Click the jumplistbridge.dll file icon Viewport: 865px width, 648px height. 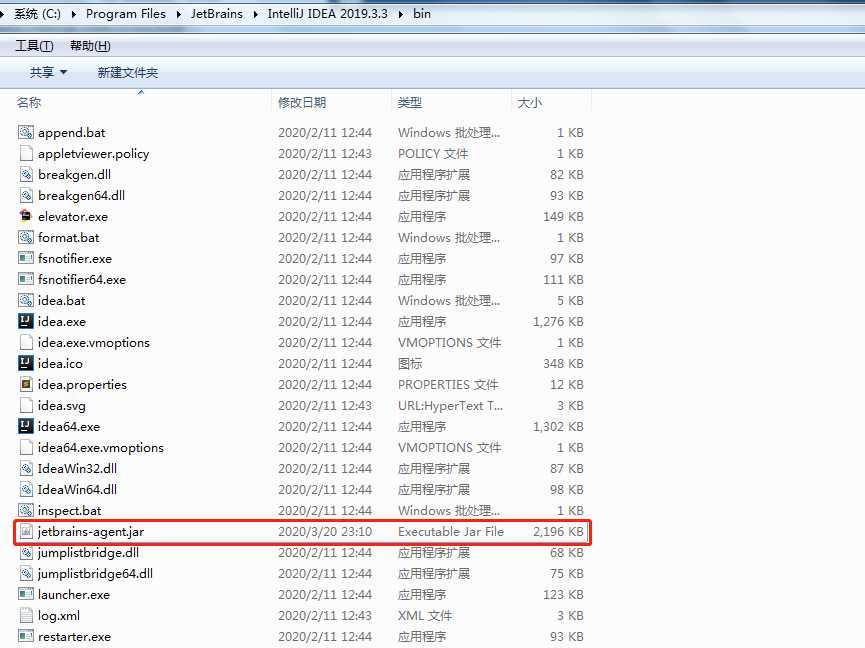[x=26, y=552]
